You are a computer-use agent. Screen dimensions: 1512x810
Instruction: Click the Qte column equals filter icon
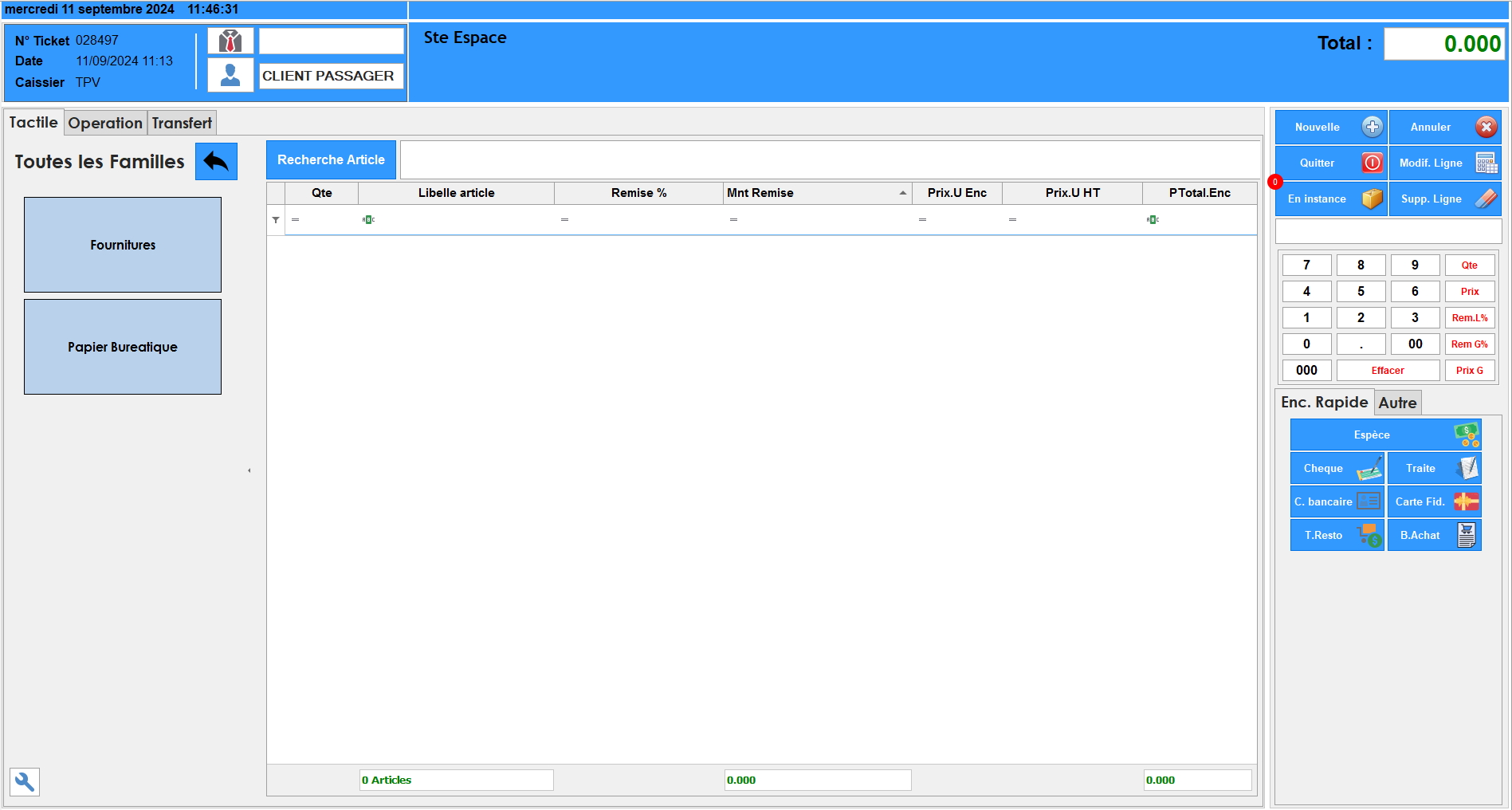(295, 220)
